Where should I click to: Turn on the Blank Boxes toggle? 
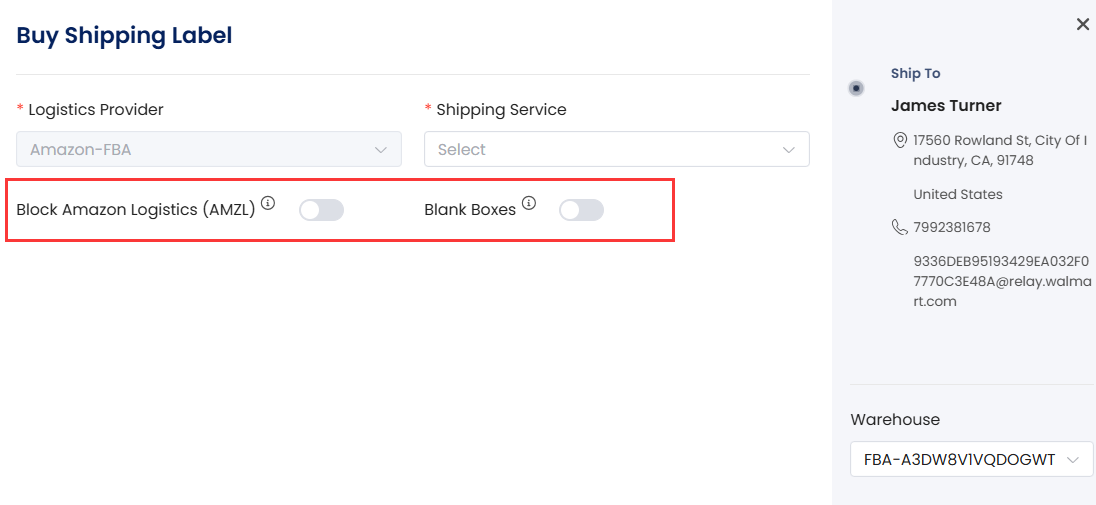(582, 210)
